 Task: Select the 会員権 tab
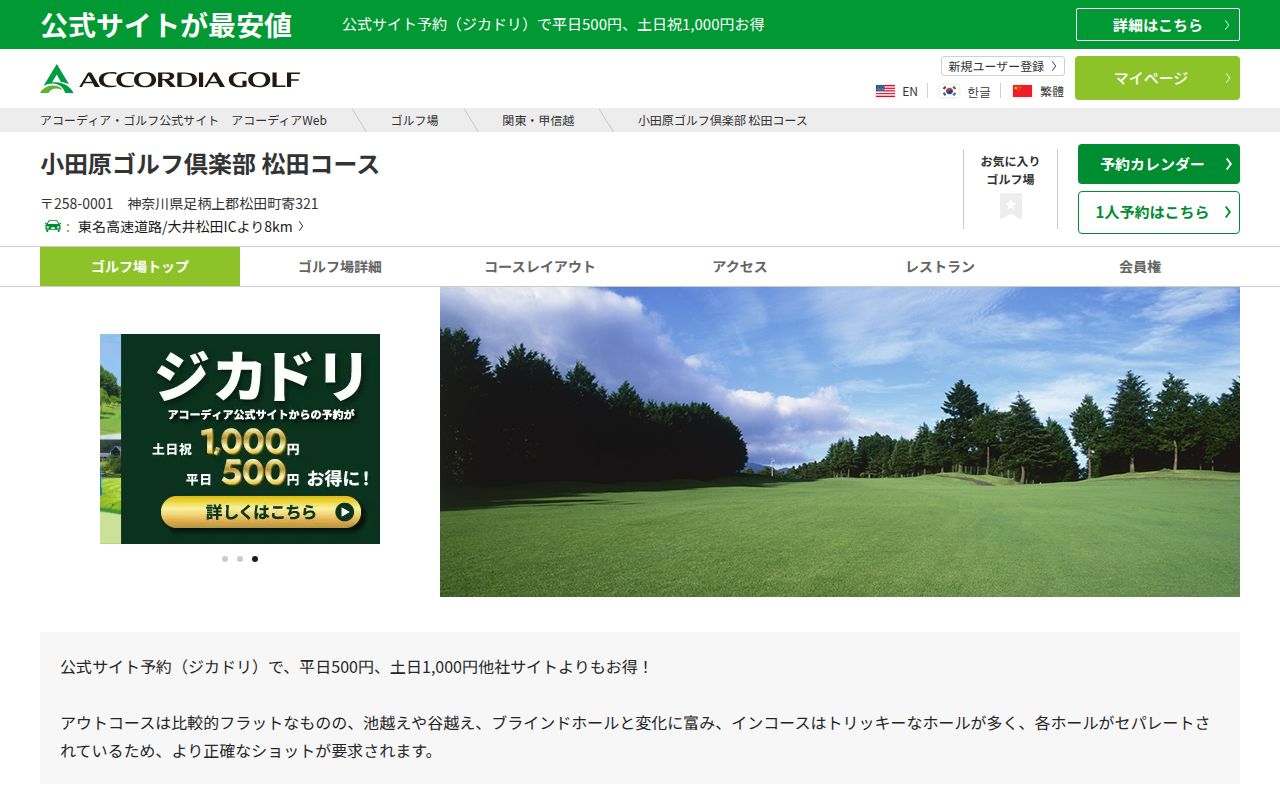coord(1140,267)
